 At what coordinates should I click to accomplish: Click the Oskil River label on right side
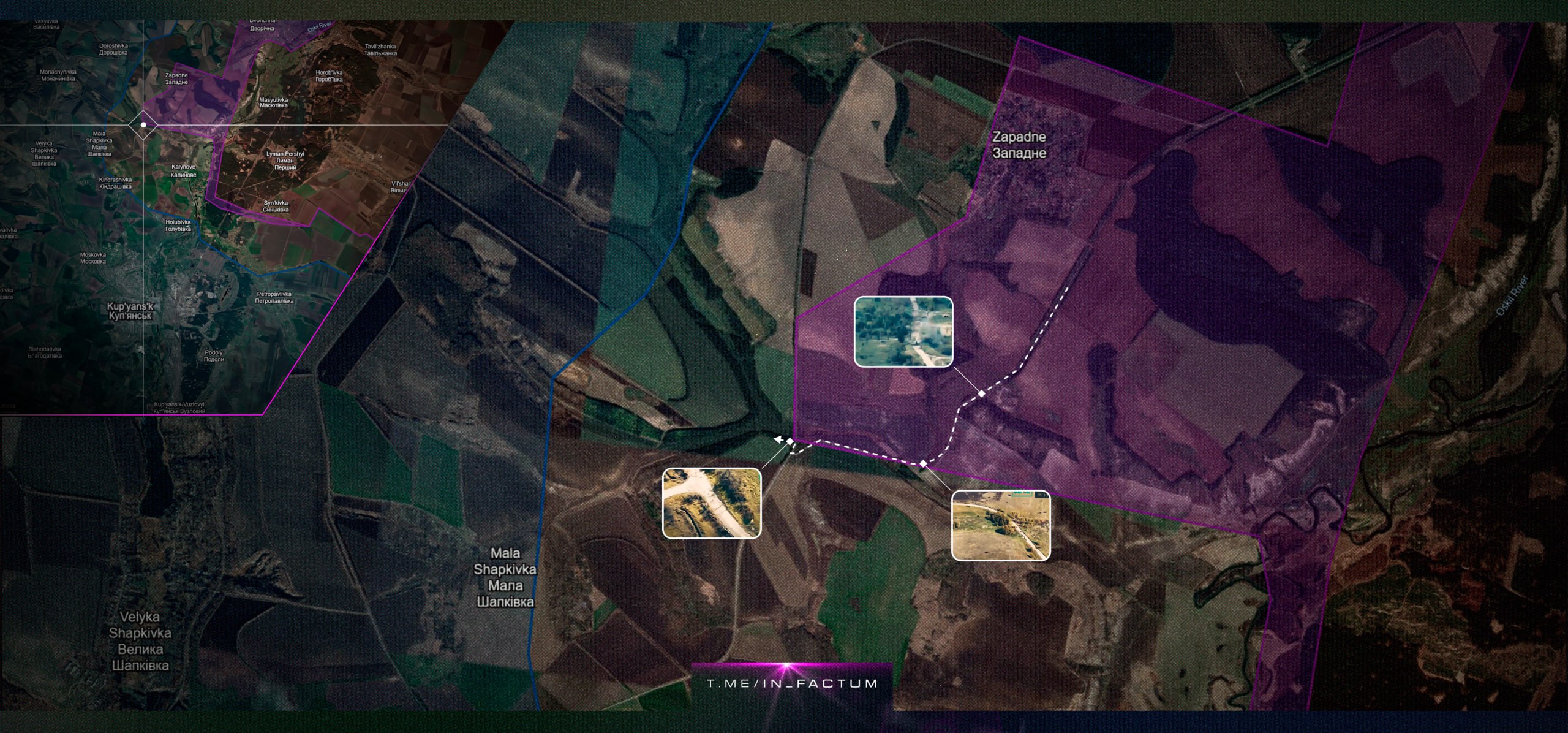pos(1513,296)
